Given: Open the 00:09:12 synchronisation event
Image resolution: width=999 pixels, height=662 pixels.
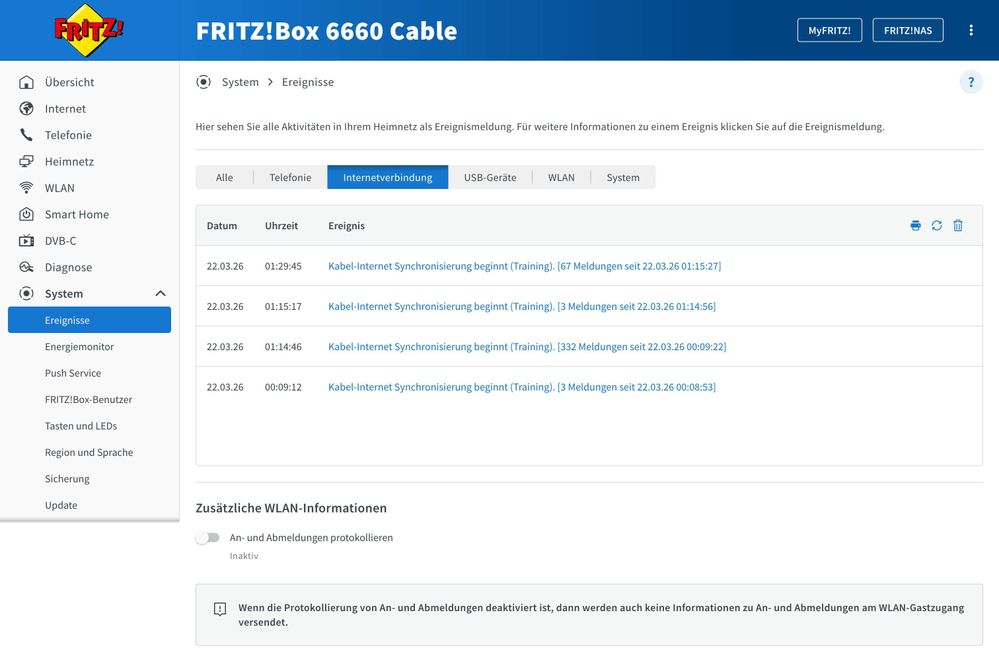Looking at the screenshot, I should (x=522, y=387).
